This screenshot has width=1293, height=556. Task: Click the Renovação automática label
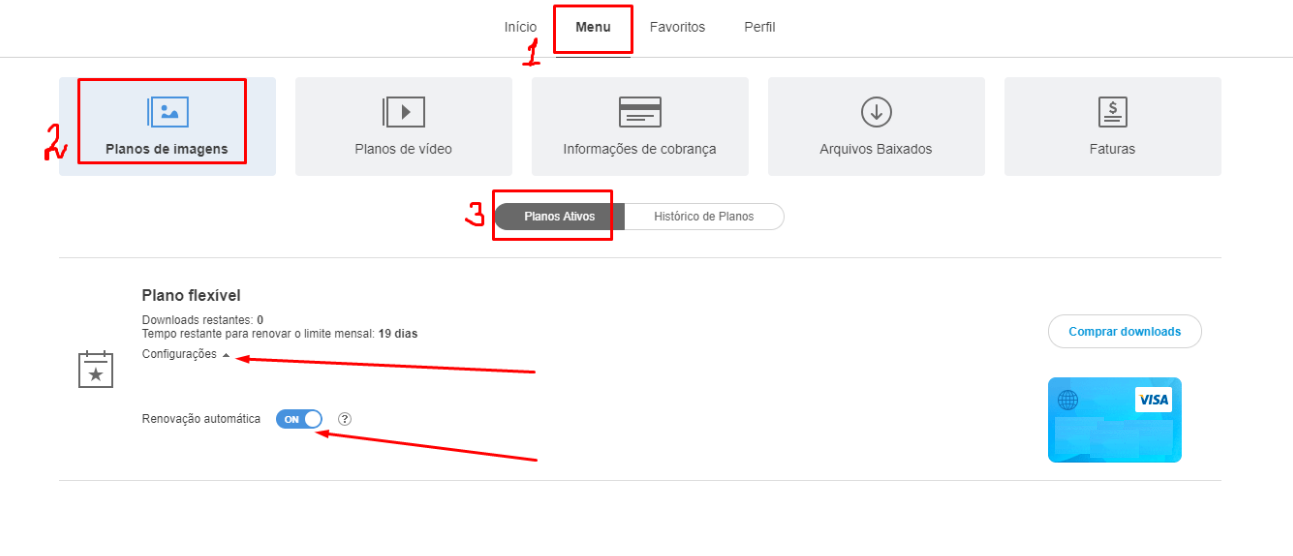(x=201, y=419)
